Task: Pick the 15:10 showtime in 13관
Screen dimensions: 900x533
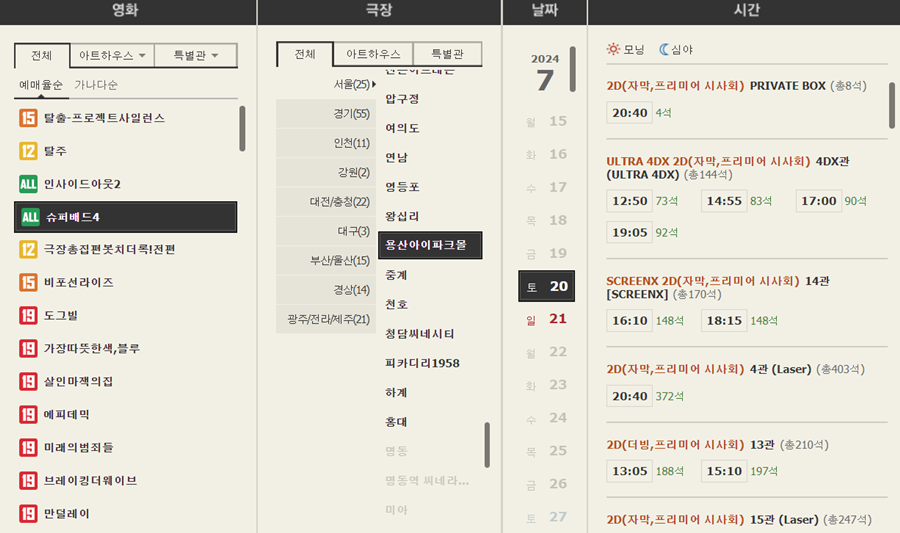Action: (x=724, y=471)
